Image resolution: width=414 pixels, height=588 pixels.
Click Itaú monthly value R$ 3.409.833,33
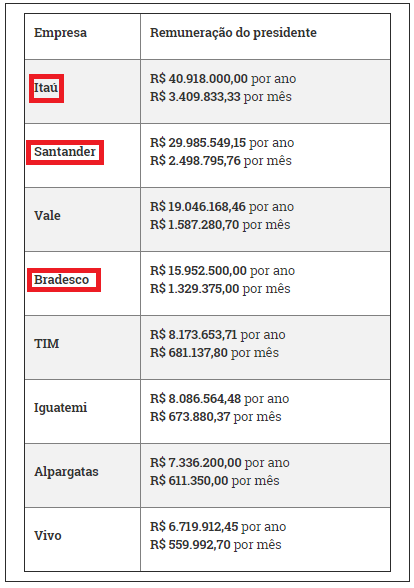point(195,97)
